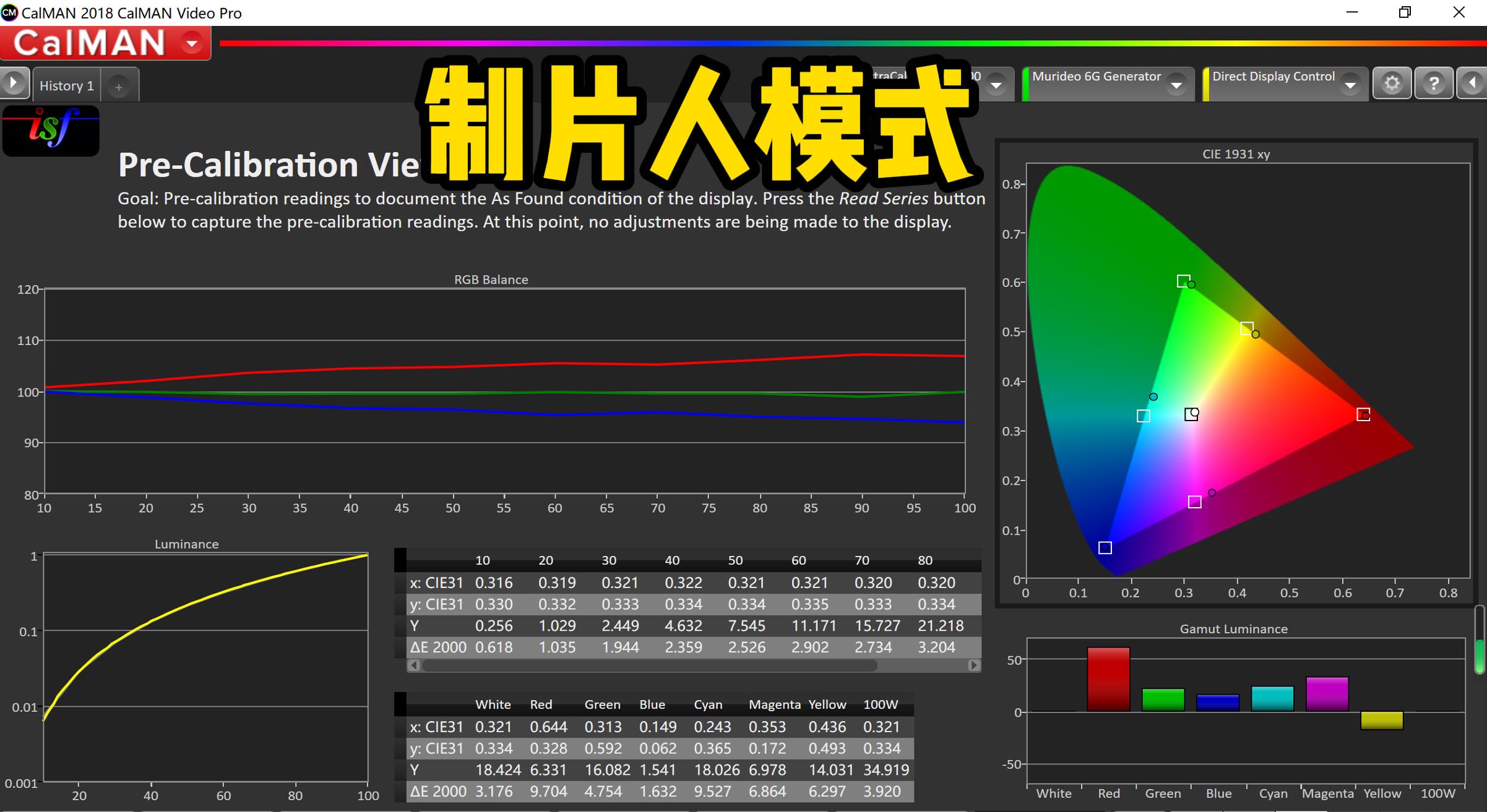Collapse the right panel with arrow icon

coord(1475,82)
